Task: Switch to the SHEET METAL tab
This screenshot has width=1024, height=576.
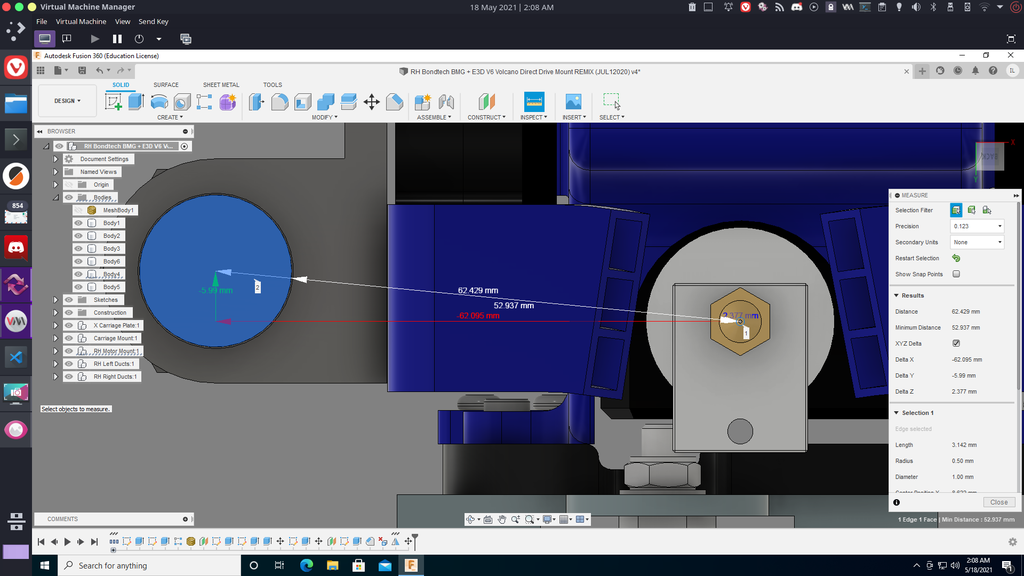Action: pos(221,85)
